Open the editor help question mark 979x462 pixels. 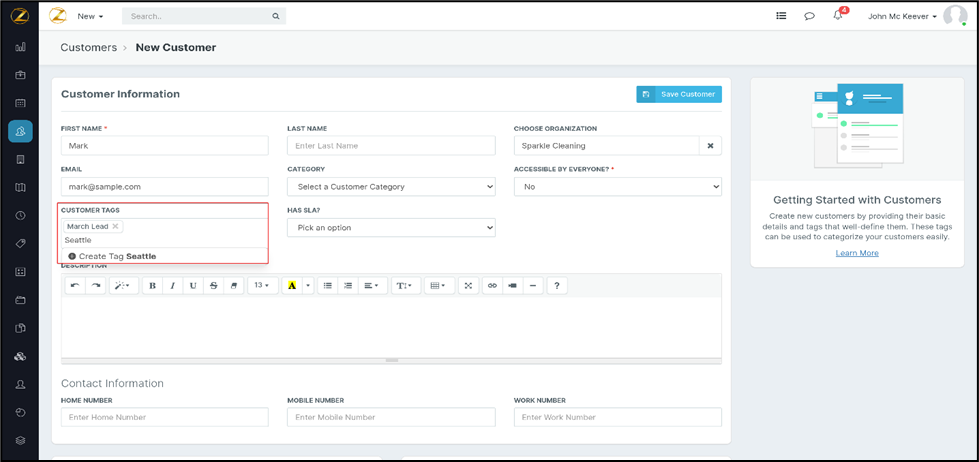[x=557, y=286]
